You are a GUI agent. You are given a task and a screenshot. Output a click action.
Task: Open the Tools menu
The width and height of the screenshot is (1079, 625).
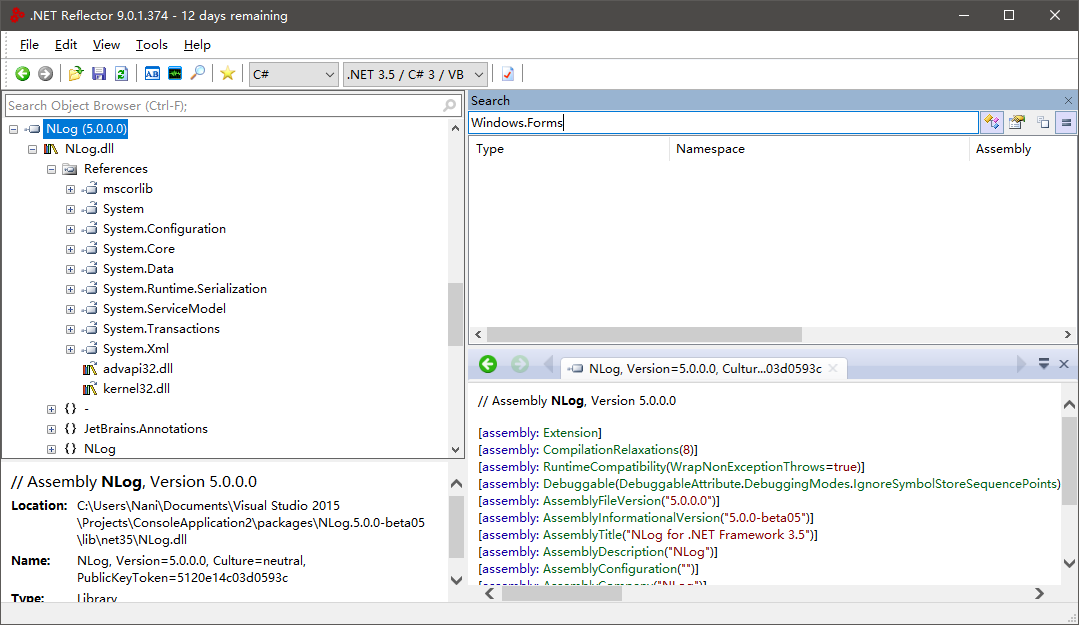tap(152, 45)
